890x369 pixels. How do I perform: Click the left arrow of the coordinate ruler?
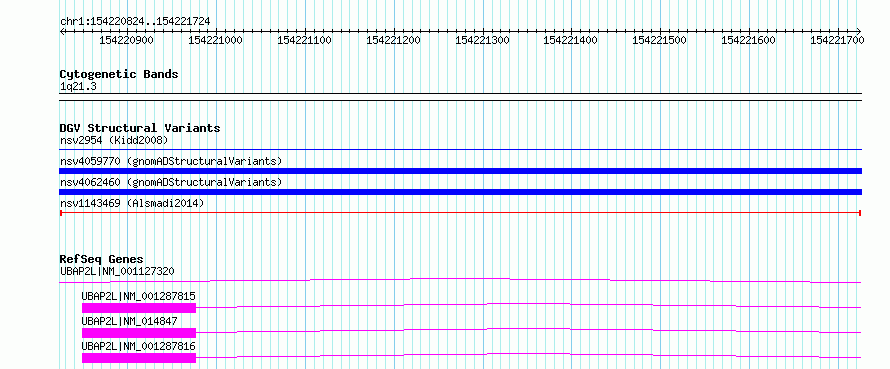point(62,31)
